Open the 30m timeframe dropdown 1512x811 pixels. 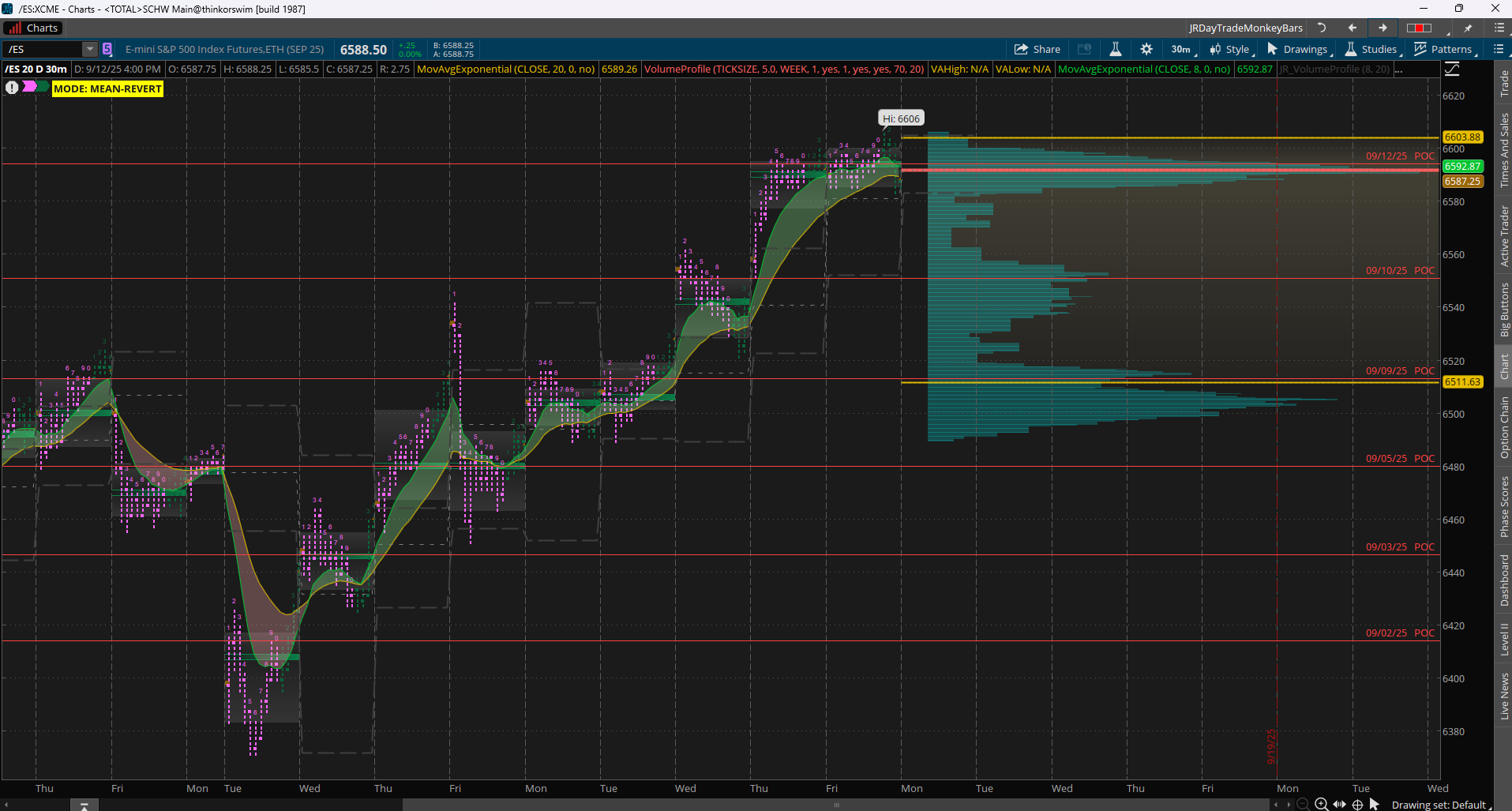[1184, 49]
